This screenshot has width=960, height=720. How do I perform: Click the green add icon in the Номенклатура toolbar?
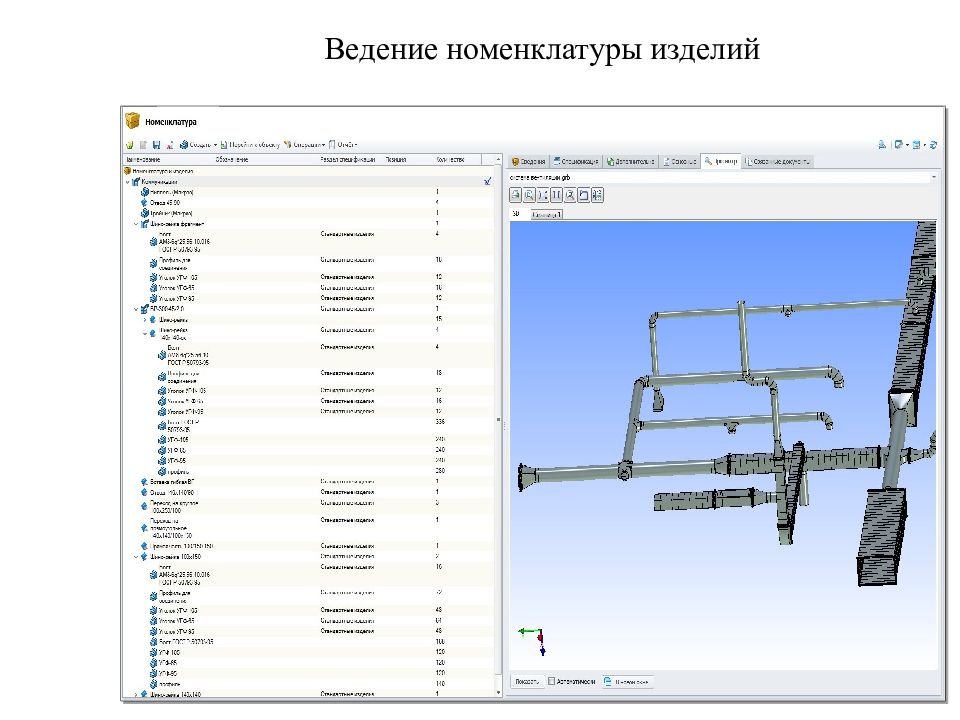click(x=130, y=144)
